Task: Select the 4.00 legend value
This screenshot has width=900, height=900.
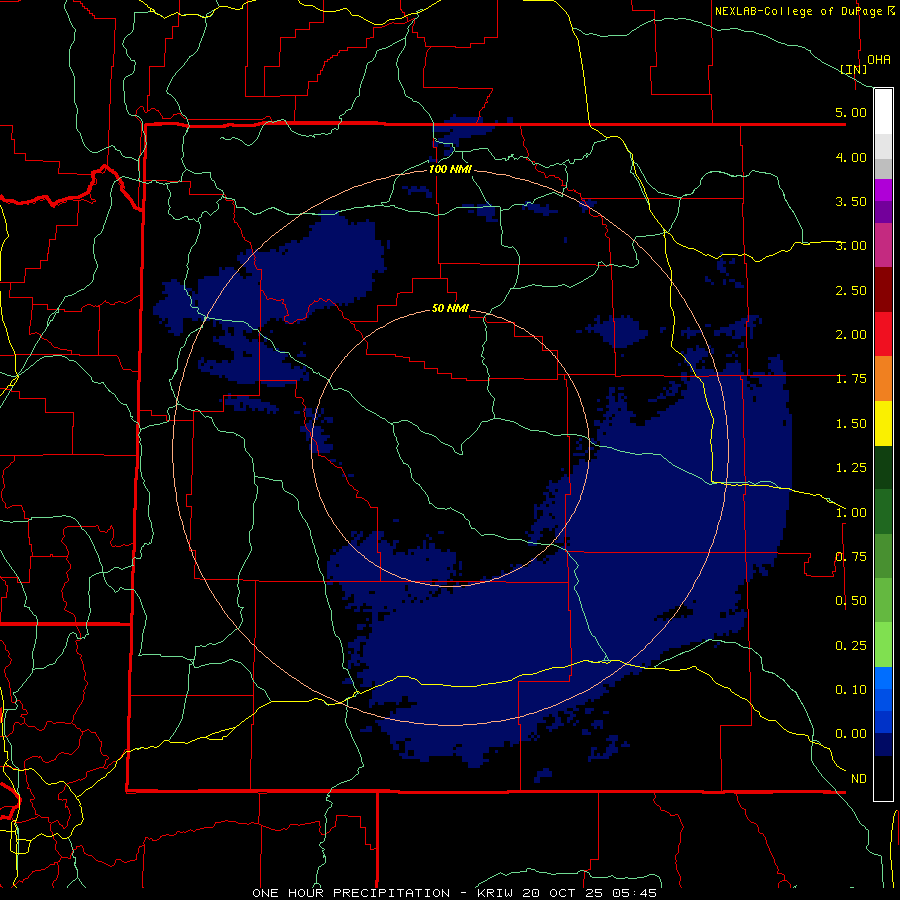Action: [x=851, y=157]
